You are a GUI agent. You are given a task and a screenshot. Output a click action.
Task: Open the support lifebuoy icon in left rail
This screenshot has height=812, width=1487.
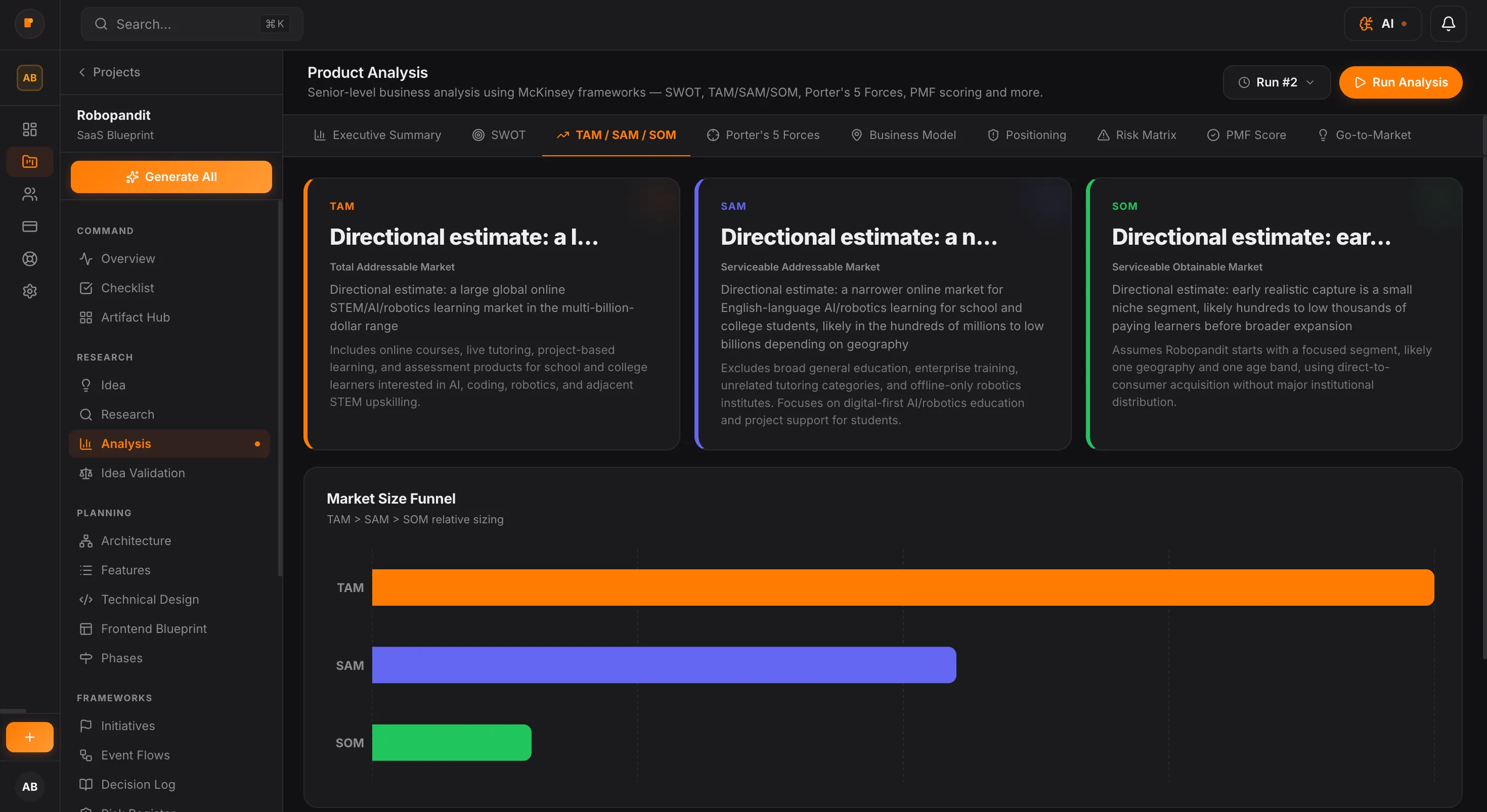tap(29, 258)
